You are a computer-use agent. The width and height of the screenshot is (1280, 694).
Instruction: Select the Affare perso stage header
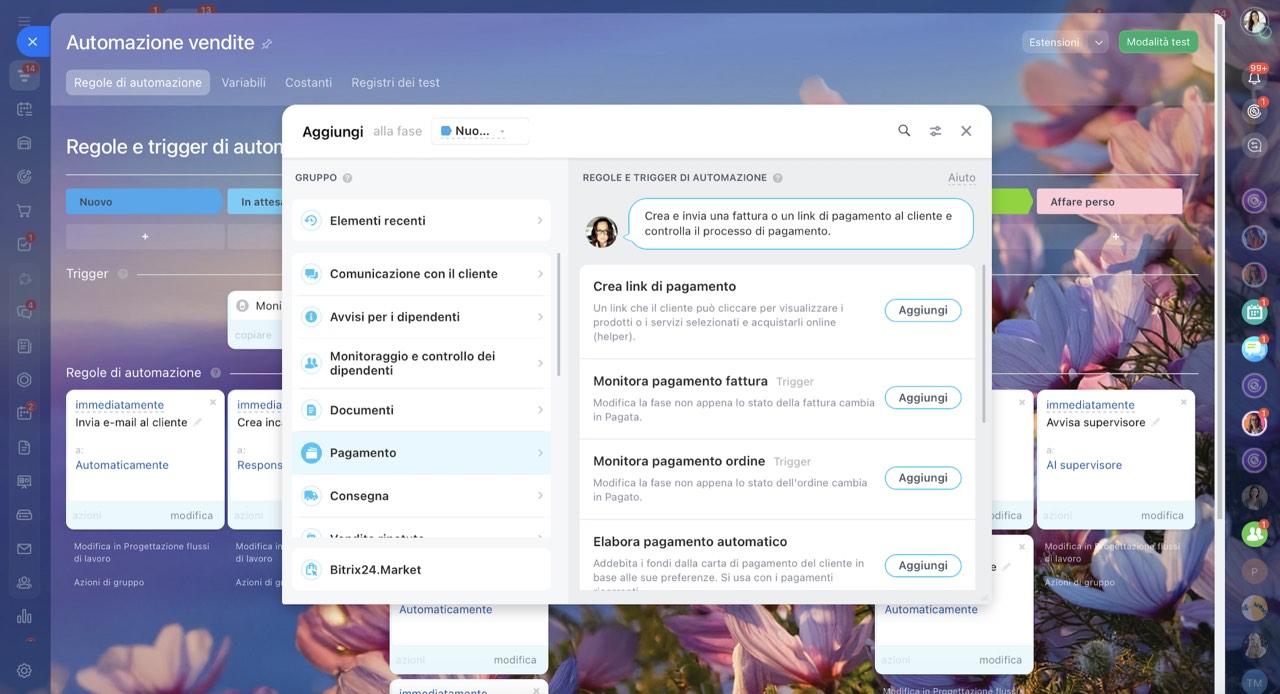1109,201
